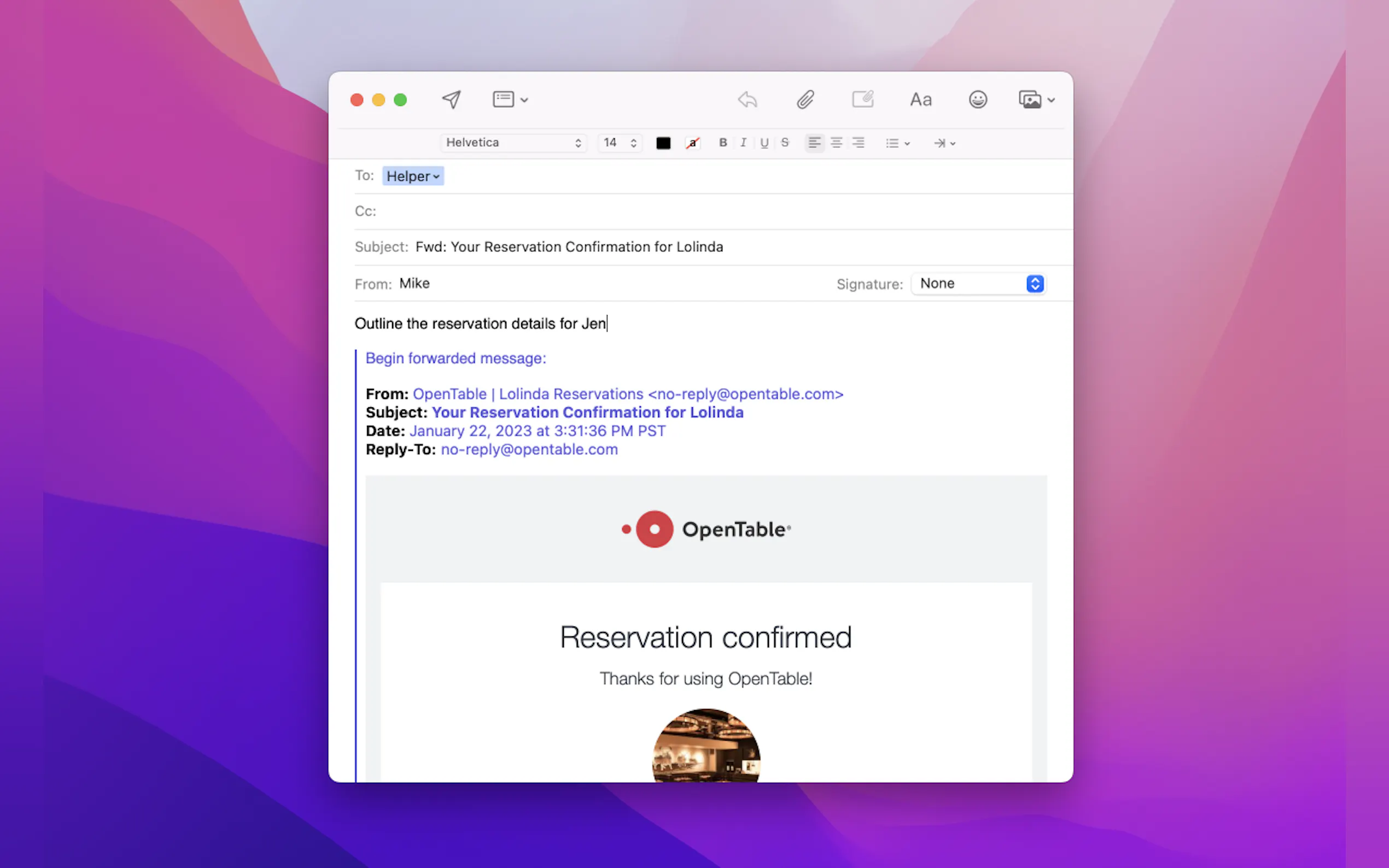Click the send message paper plane icon
Image resolution: width=1389 pixels, height=868 pixels.
coord(451,99)
